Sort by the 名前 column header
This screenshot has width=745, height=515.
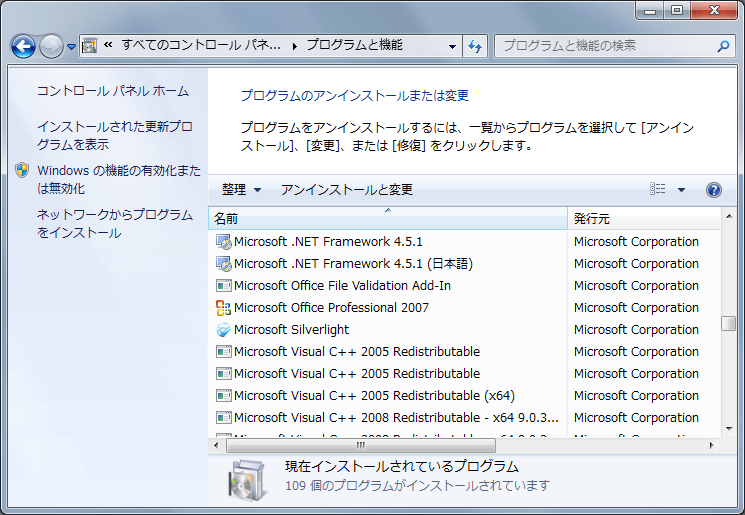[388, 219]
